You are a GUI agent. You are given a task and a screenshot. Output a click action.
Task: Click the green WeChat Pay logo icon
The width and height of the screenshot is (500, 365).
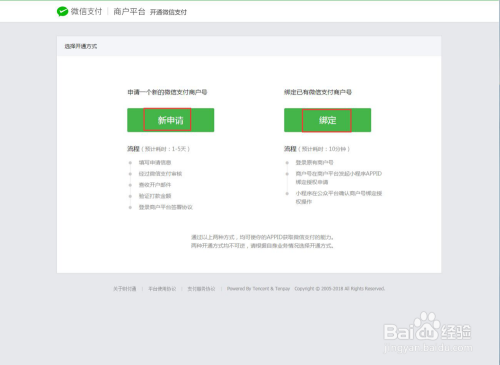point(62,12)
